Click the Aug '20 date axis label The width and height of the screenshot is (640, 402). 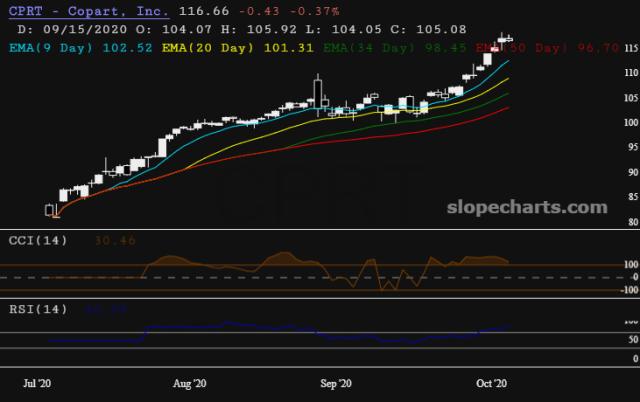[x=189, y=383]
